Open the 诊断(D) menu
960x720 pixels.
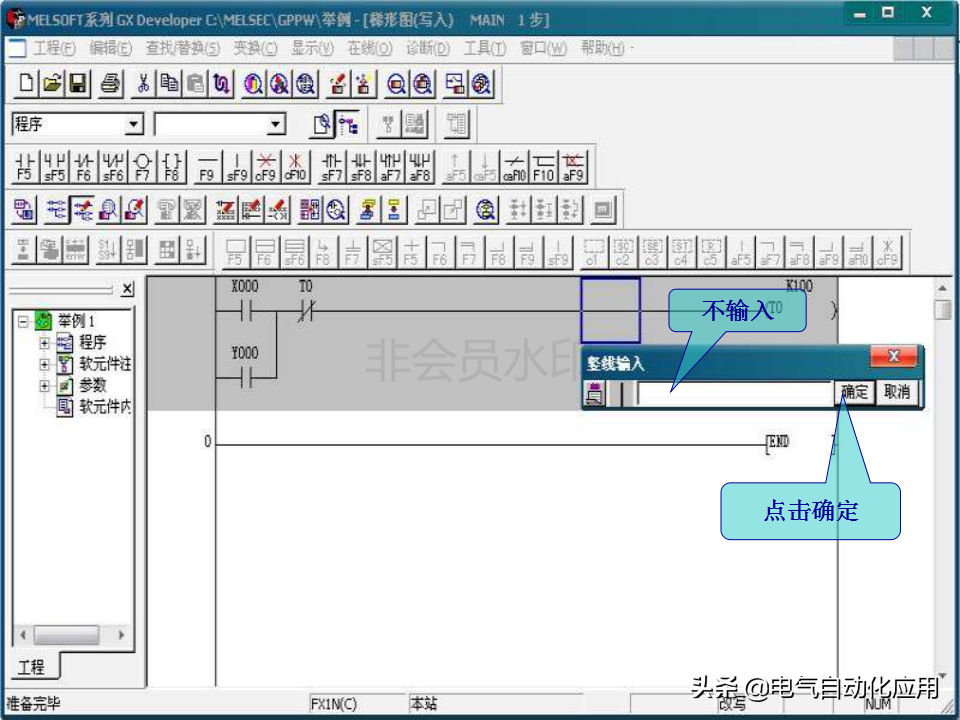pos(428,48)
